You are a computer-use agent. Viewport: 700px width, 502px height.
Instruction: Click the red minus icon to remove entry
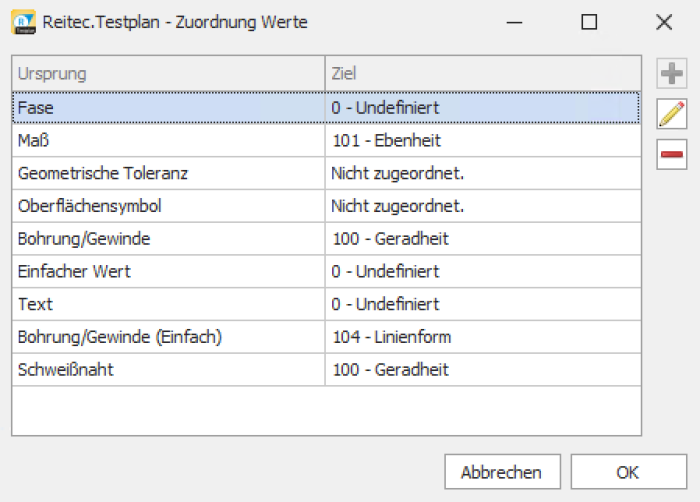671,155
